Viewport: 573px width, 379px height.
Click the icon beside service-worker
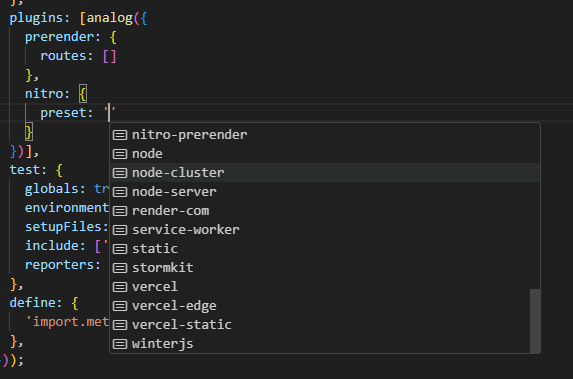click(x=120, y=230)
